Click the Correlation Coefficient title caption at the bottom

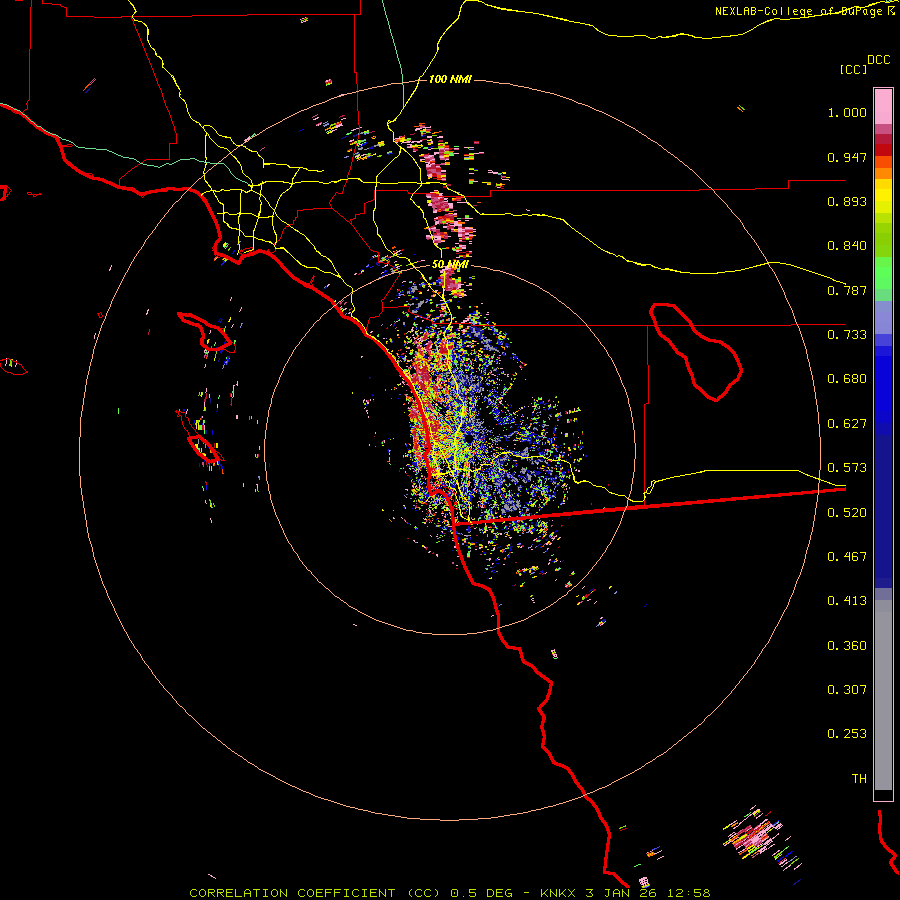450,893
